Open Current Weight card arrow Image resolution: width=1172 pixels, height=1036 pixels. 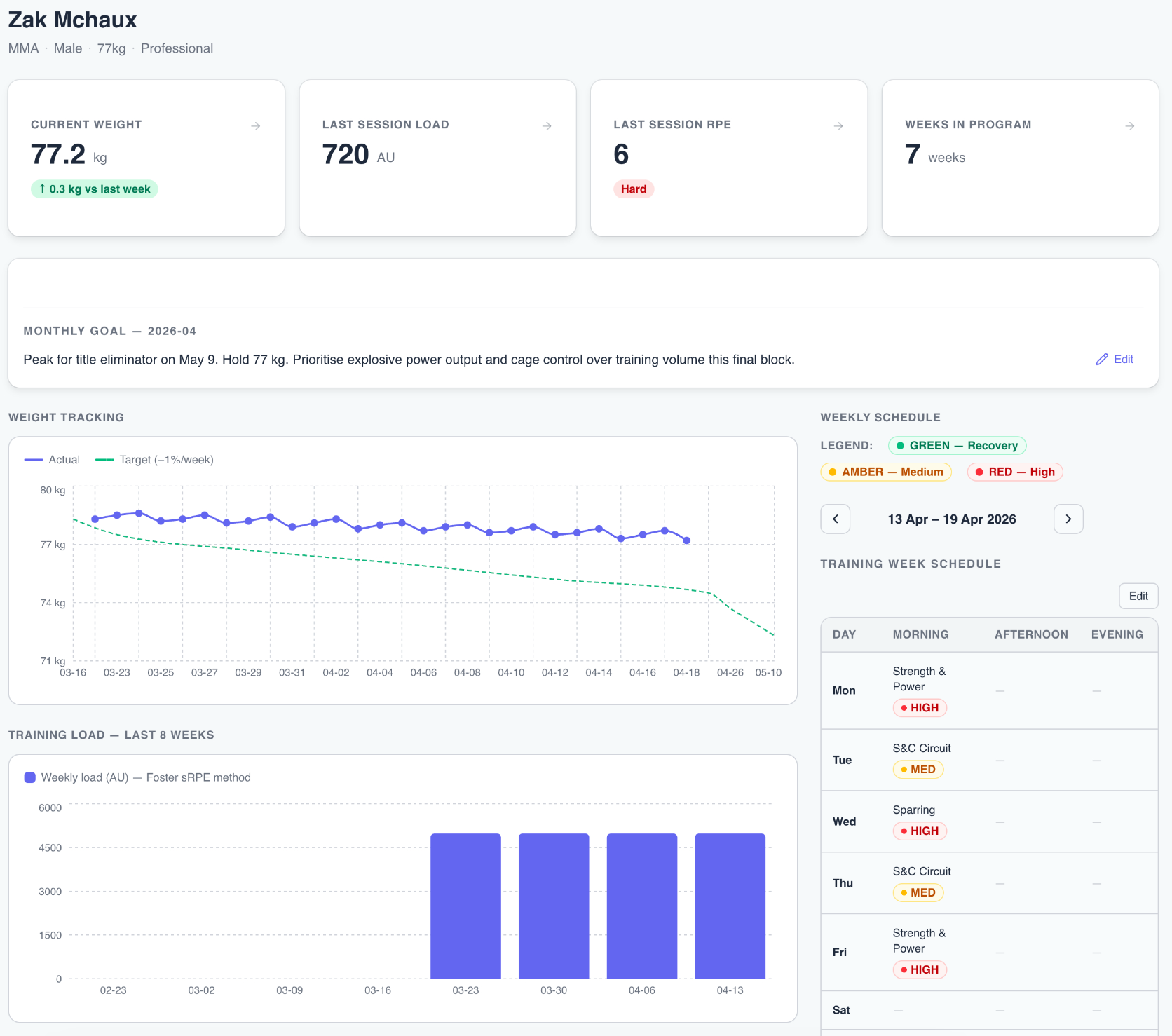256,126
